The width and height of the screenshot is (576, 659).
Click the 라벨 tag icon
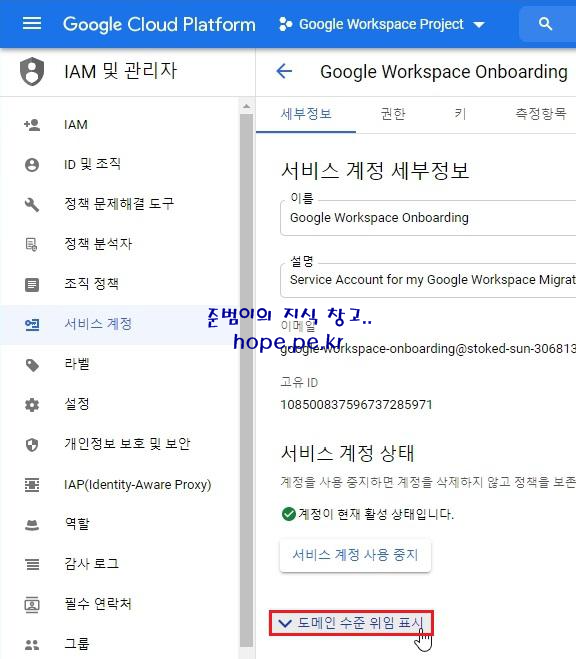tap(32, 365)
